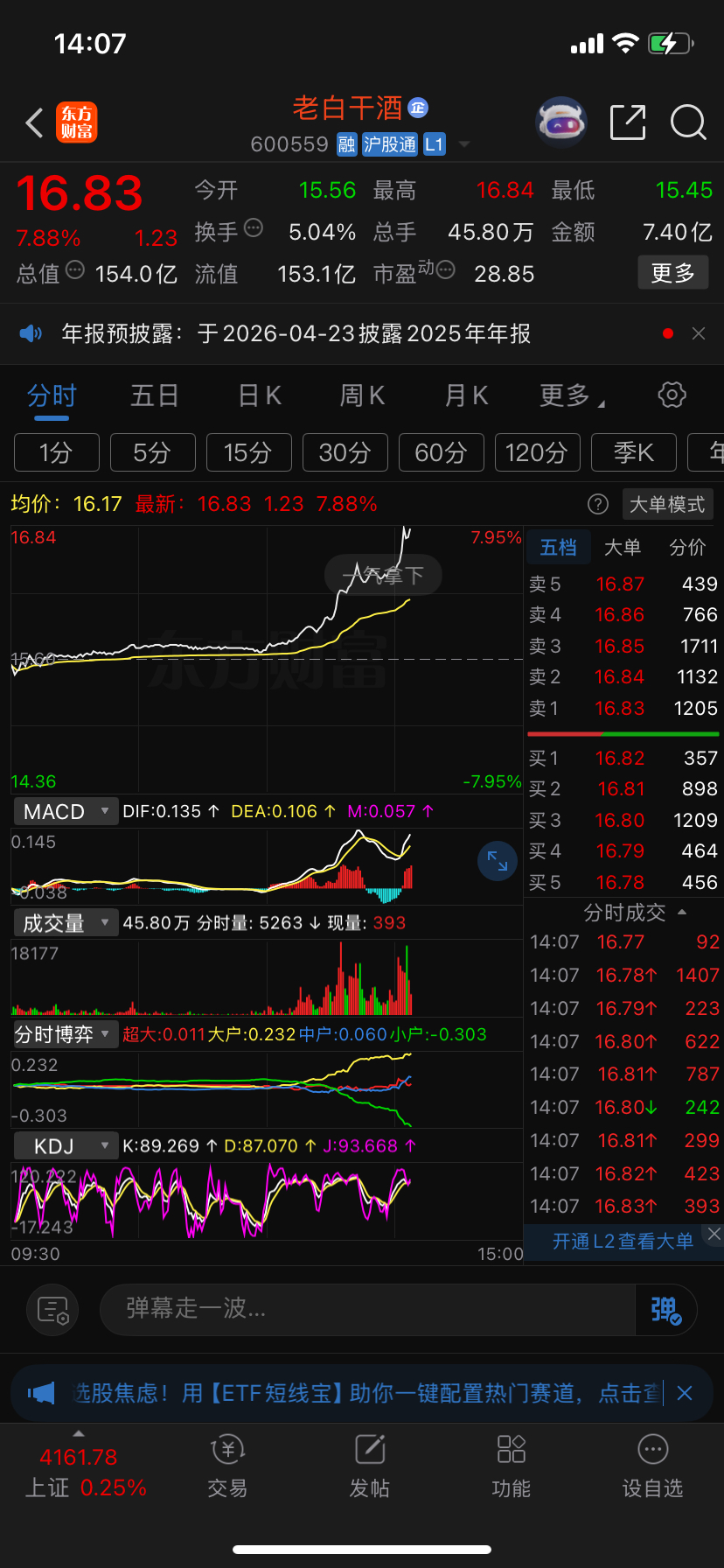The image size is (724, 1568).
Task: Tap the 16.78↑ 1407 trade row
Action: point(624,975)
